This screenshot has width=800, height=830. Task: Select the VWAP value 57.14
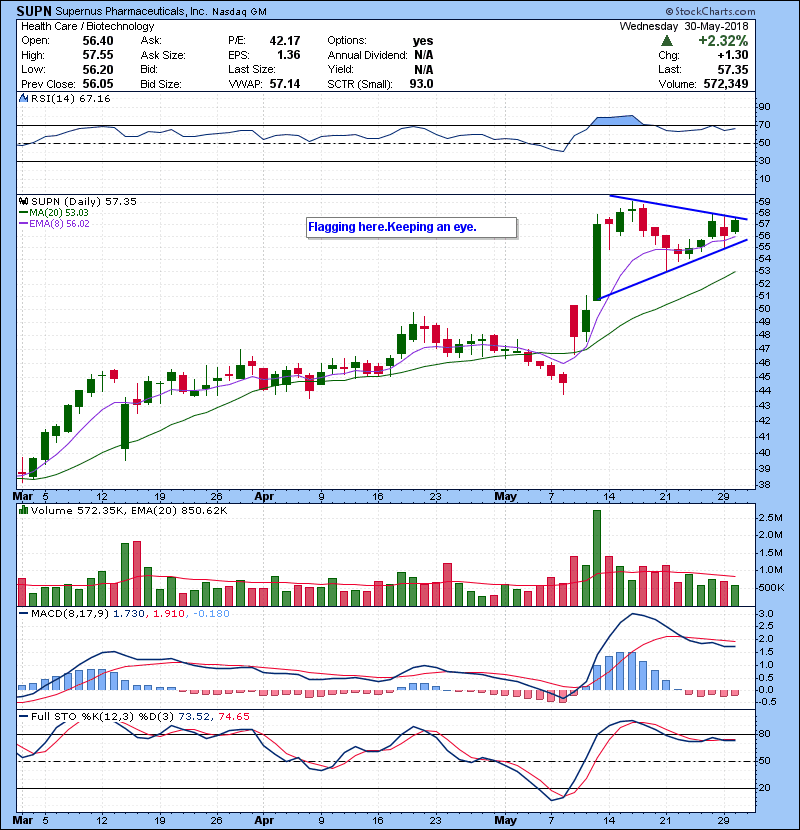[285, 84]
